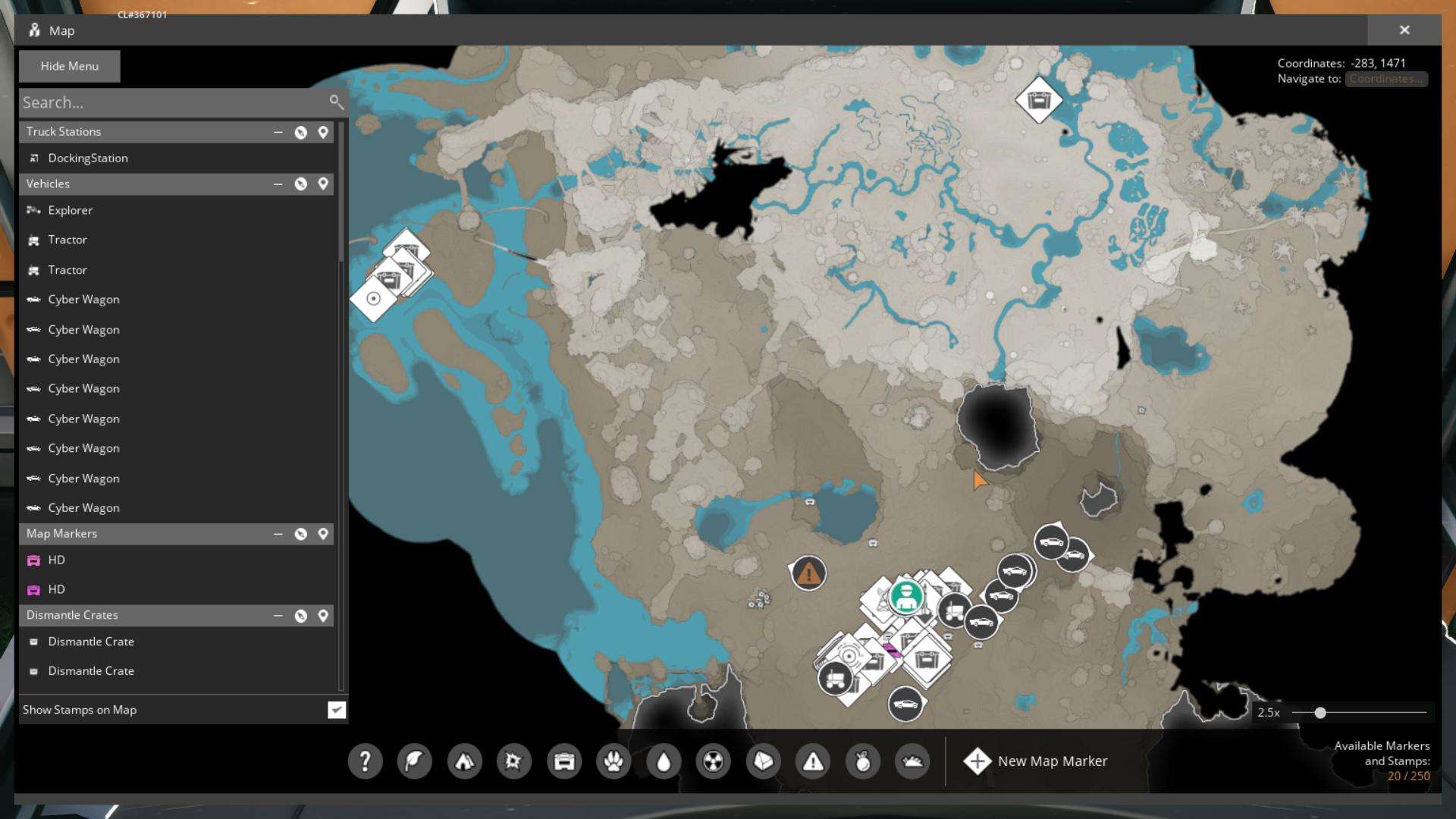
Task: Toggle map visibility for Vehicles
Action: [x=323, y=184]
